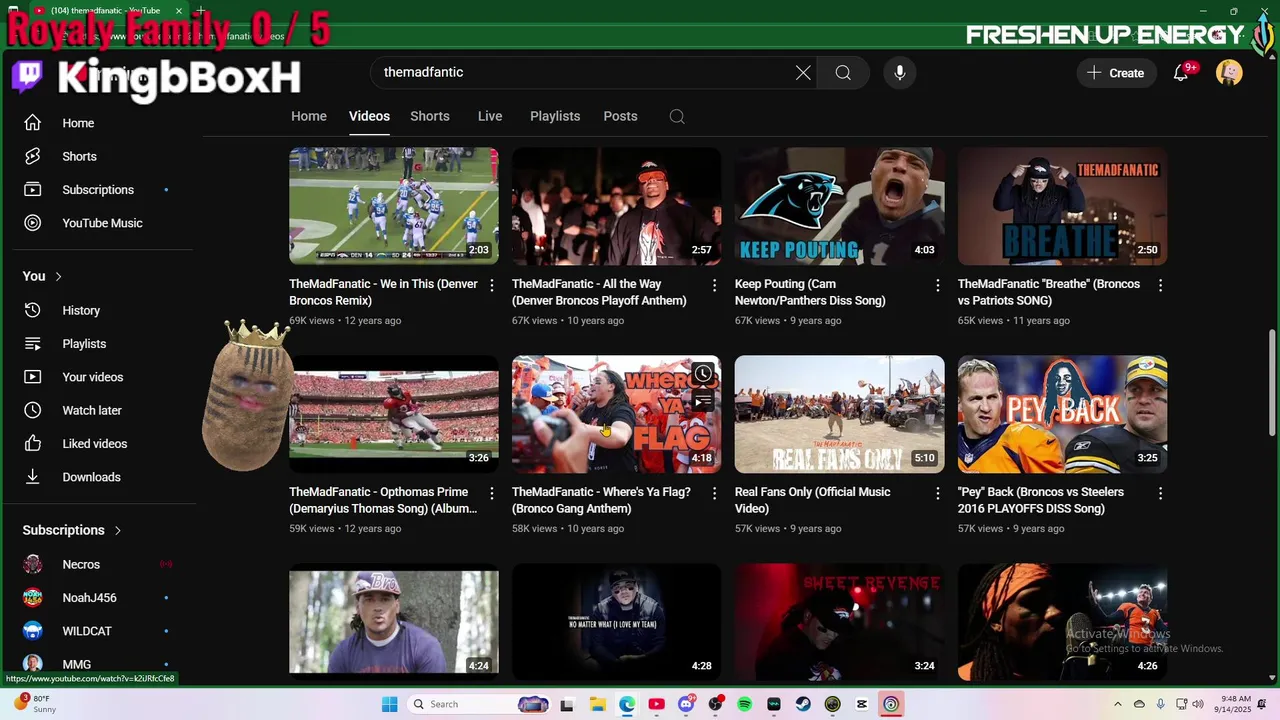The width and height of the screenshot is (1280, 720).
Task: Add Where's Ya Flag to queue
Action: [x=703, y=401]
